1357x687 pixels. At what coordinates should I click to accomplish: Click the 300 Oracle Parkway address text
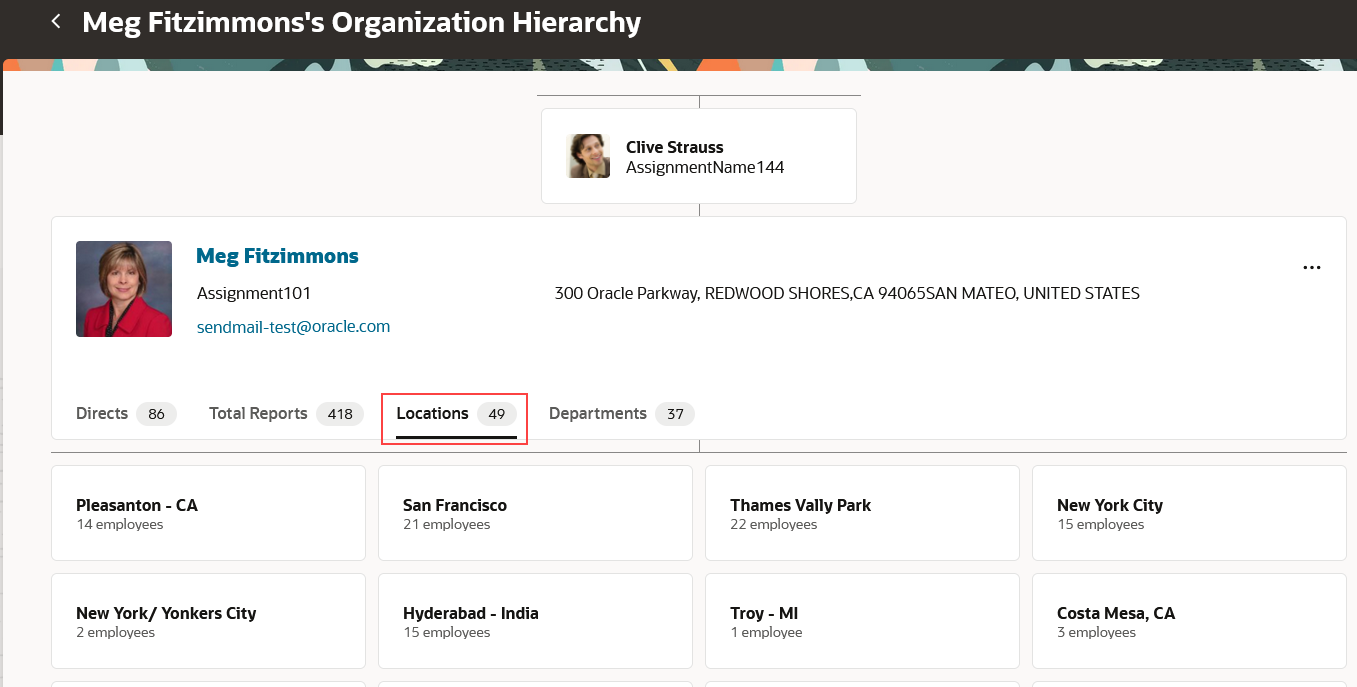[847, 293]
